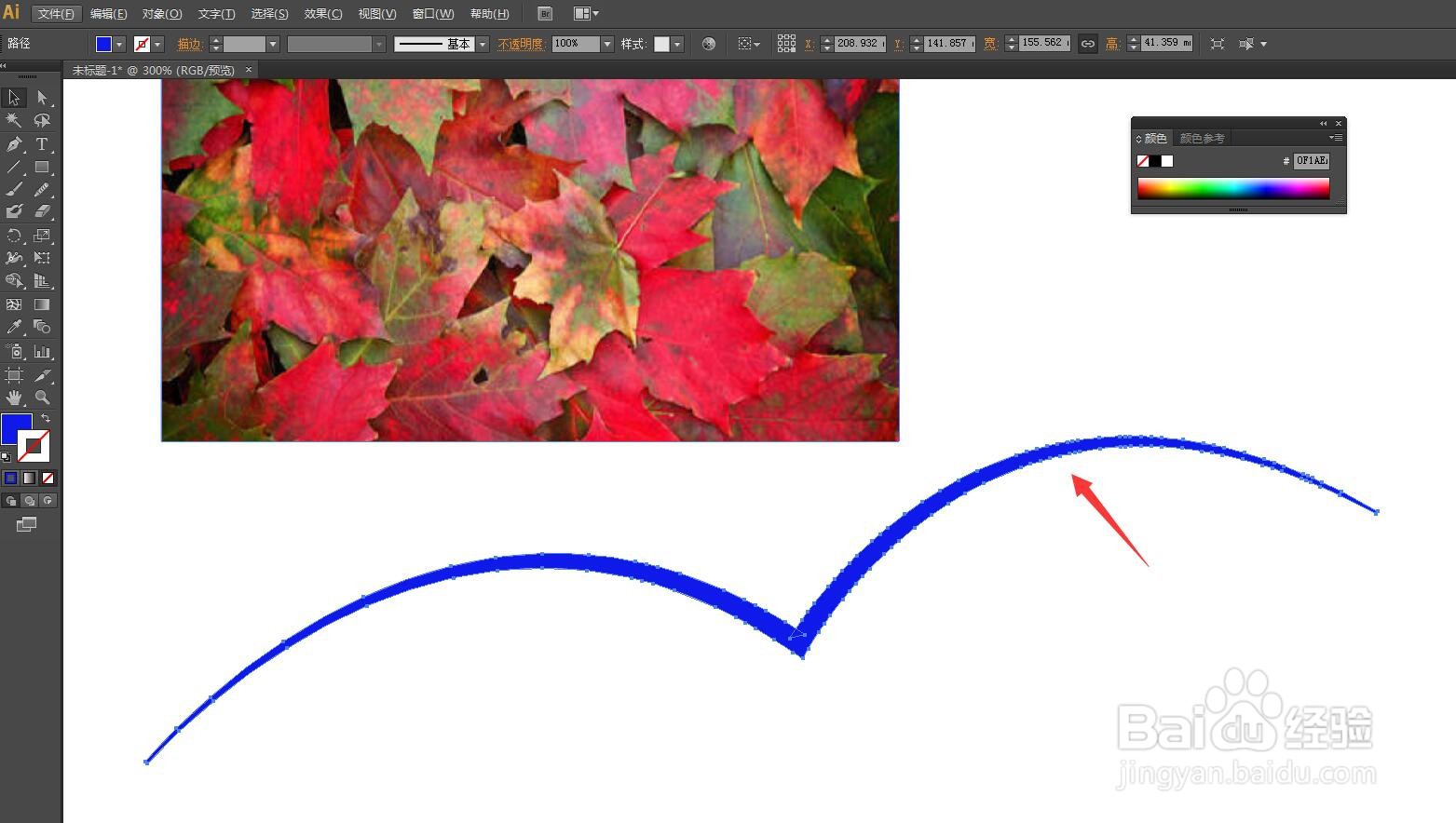The width and height of the screenshot is (1456, 823).
Task: Select the Warp tool
Action: [14, 258]
